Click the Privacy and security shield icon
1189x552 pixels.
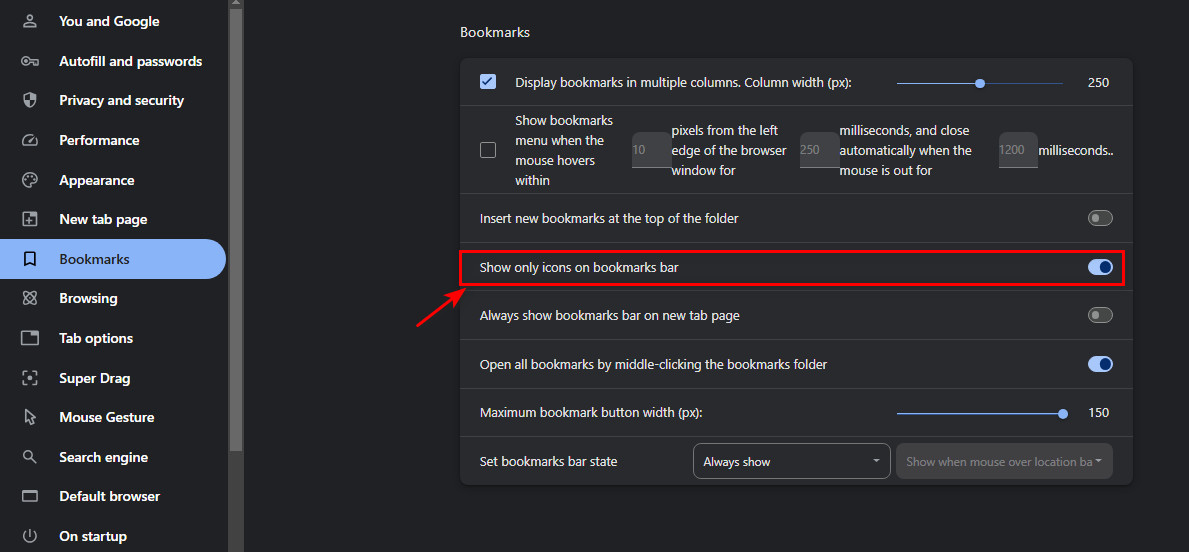(30, 101)
